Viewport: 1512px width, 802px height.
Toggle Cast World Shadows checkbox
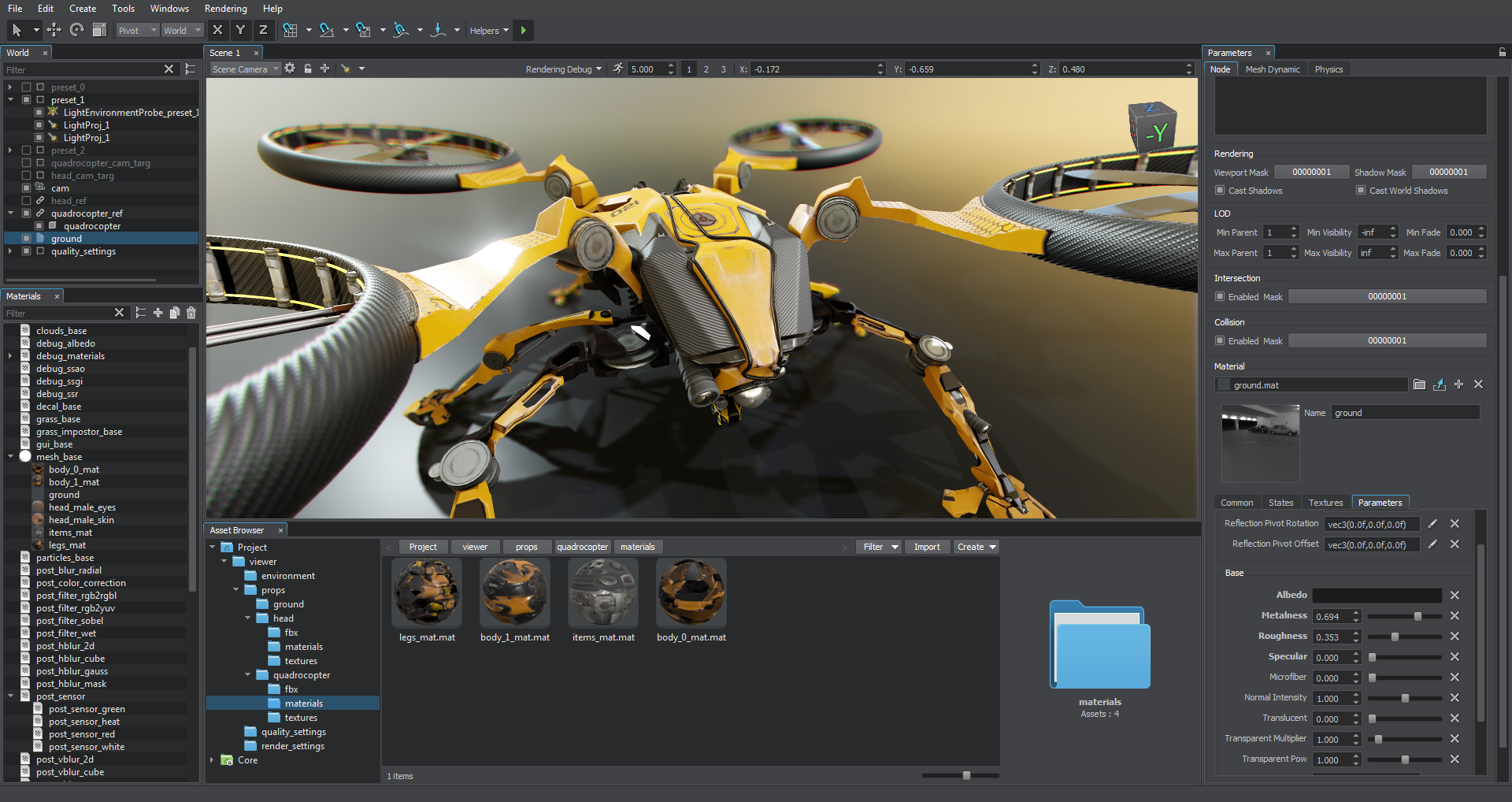pyautogui.click(x=1361, y=191)
